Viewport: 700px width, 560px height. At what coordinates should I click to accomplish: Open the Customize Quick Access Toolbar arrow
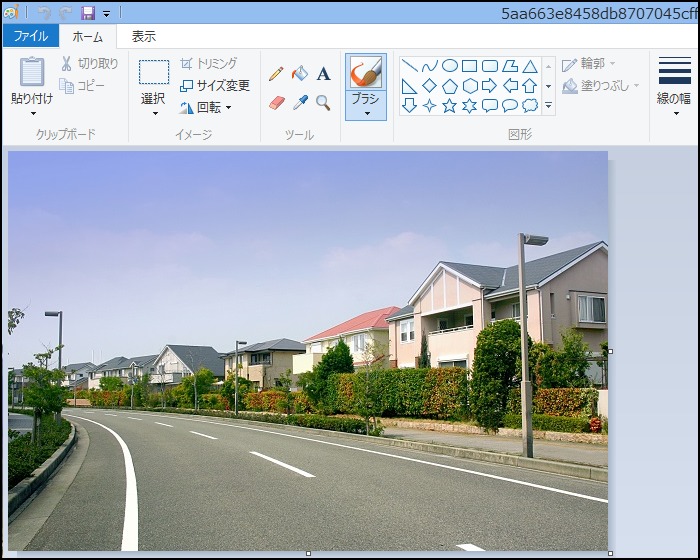(107, 14)
